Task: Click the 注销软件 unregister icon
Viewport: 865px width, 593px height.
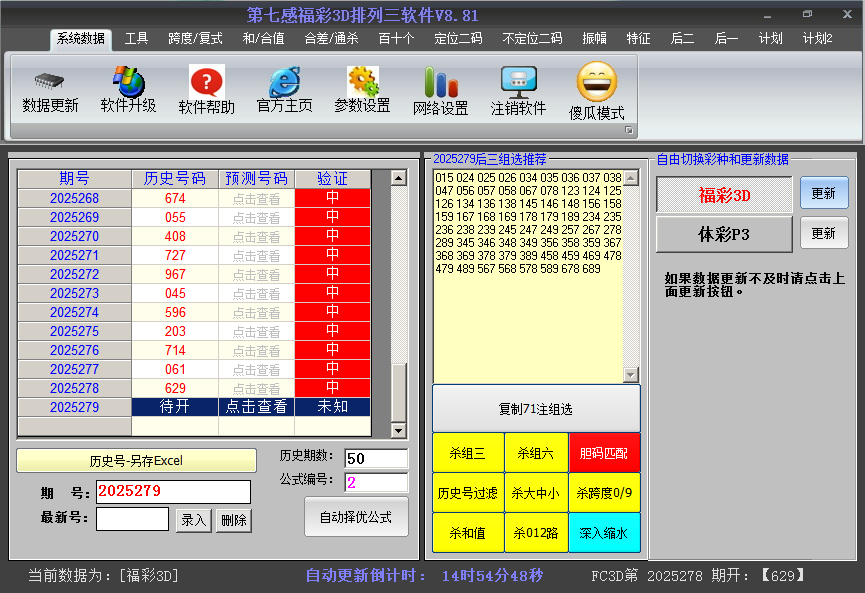Action: (x=519, y=88)
